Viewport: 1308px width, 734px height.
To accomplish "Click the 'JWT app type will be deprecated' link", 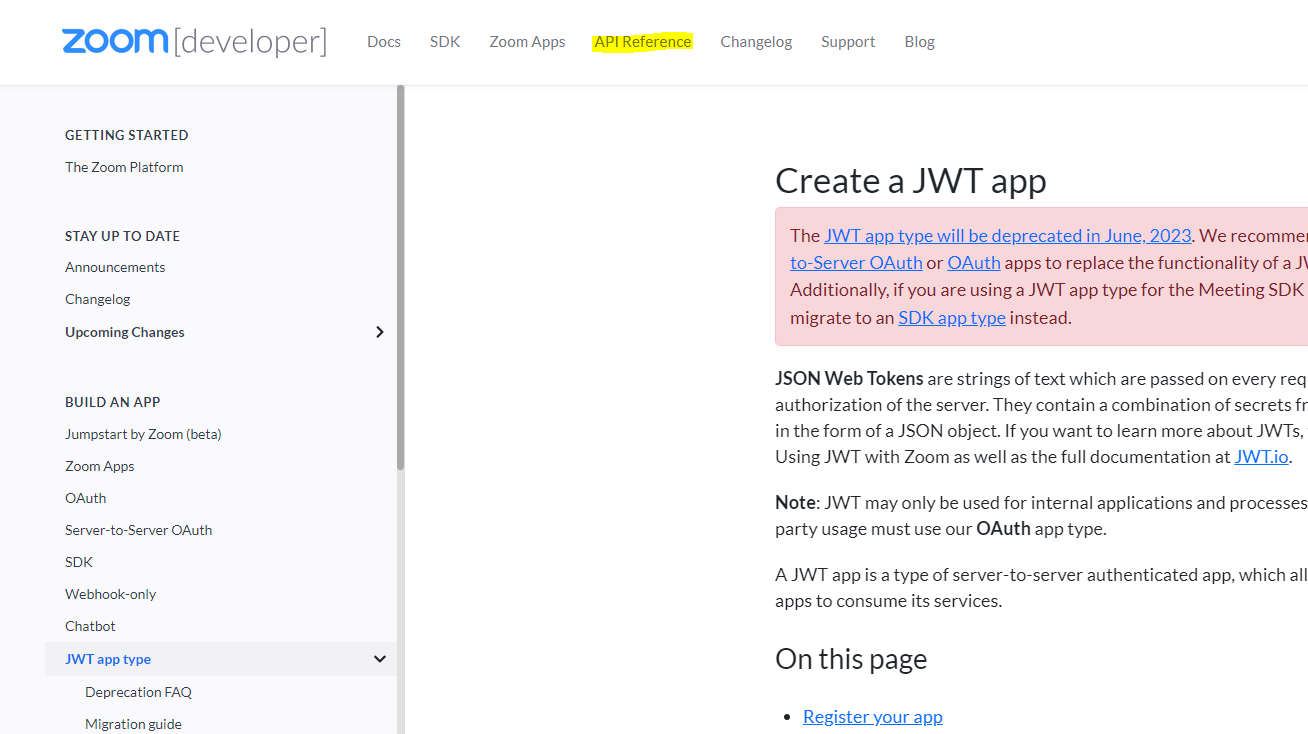I will point(1008,236).
